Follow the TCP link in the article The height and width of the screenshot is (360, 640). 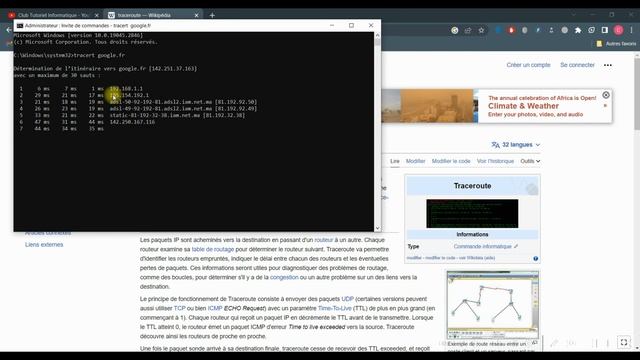[180, 309]
